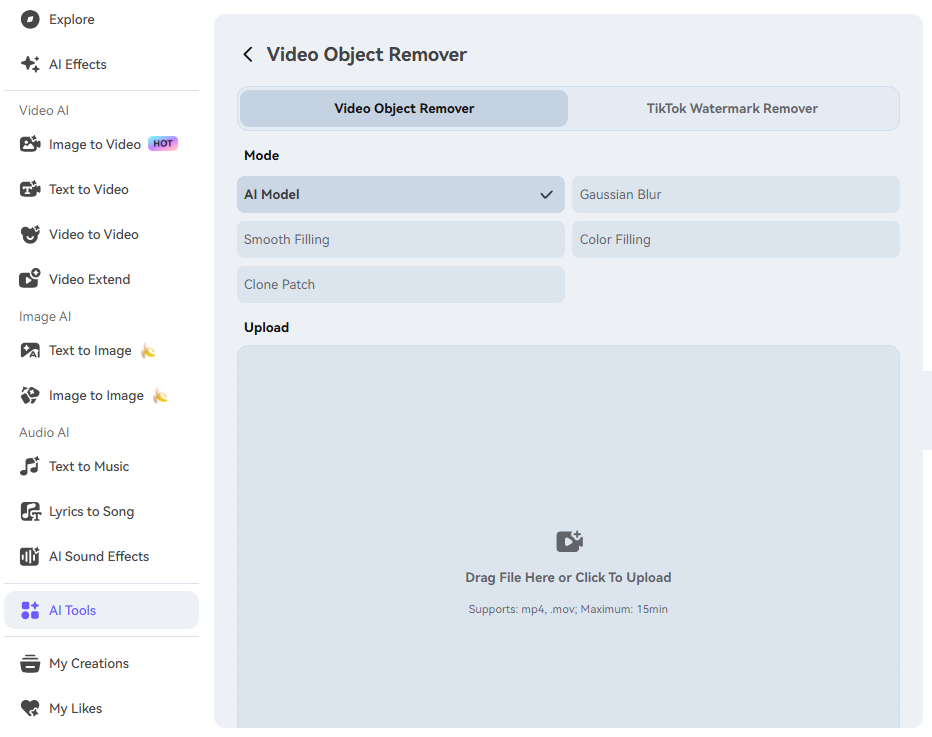The height and width of the screenshot is (737, 932).
Task: Switch to TikTok Watermark Remover tab
Action: 732,109
